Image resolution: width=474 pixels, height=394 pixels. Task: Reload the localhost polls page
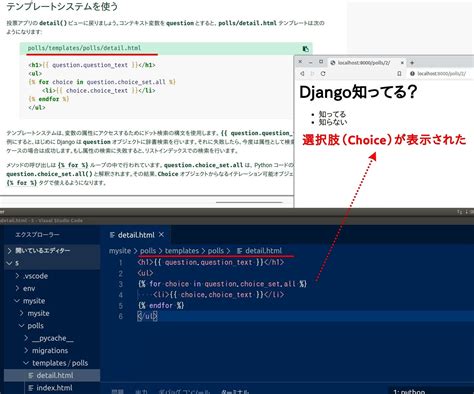pyautogui.click(x=323, y=74)
